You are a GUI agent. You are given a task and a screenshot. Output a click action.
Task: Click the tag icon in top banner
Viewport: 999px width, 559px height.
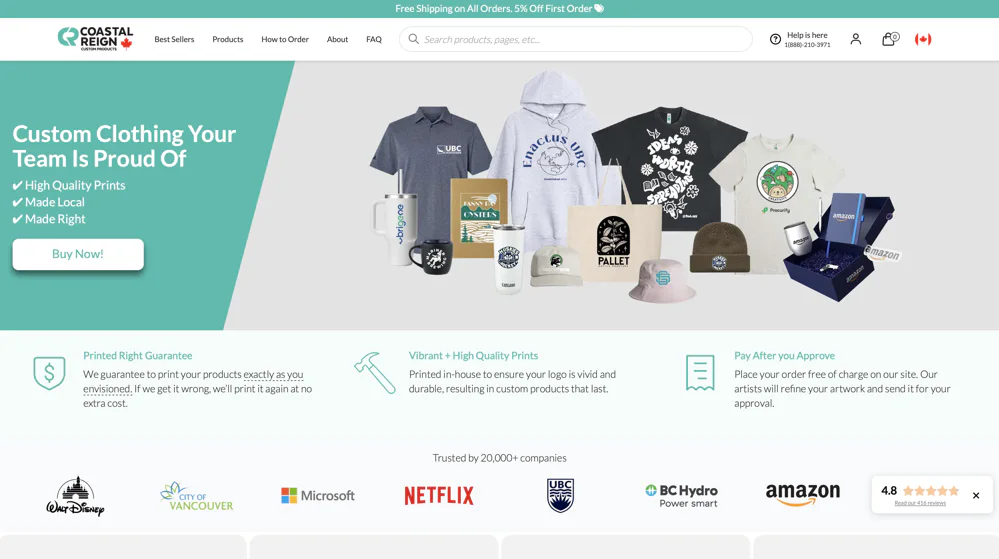(599, 8)
